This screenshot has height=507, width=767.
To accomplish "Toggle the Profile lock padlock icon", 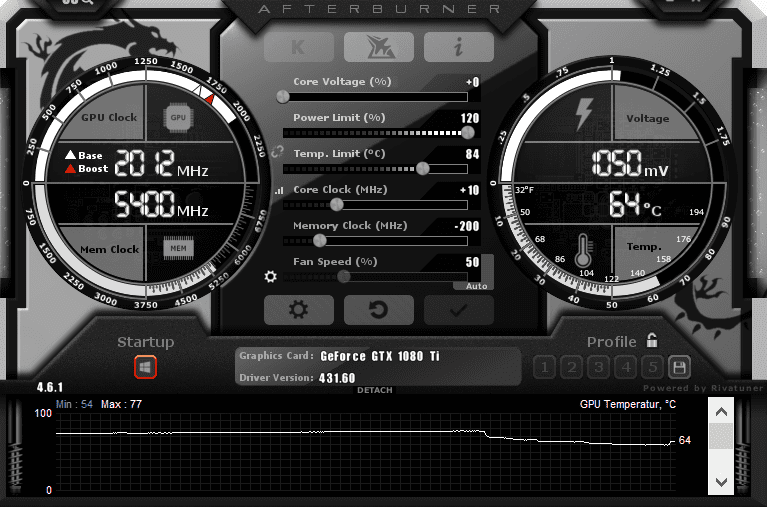I will (x=652, y=340).
